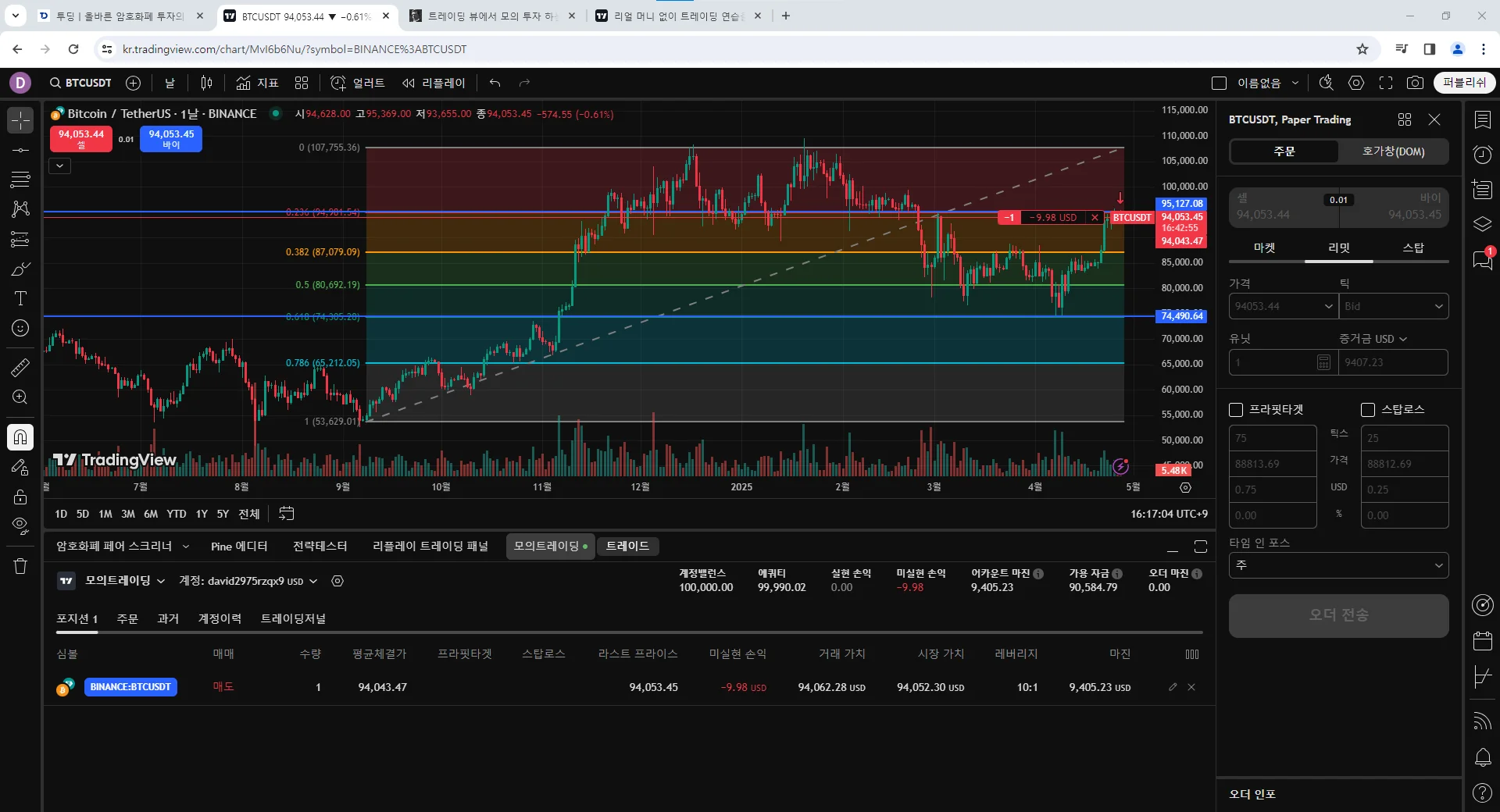Switch to the 호가창(DOM) tab
The height and width of the screenshot is (812, 1500).
1394,151
